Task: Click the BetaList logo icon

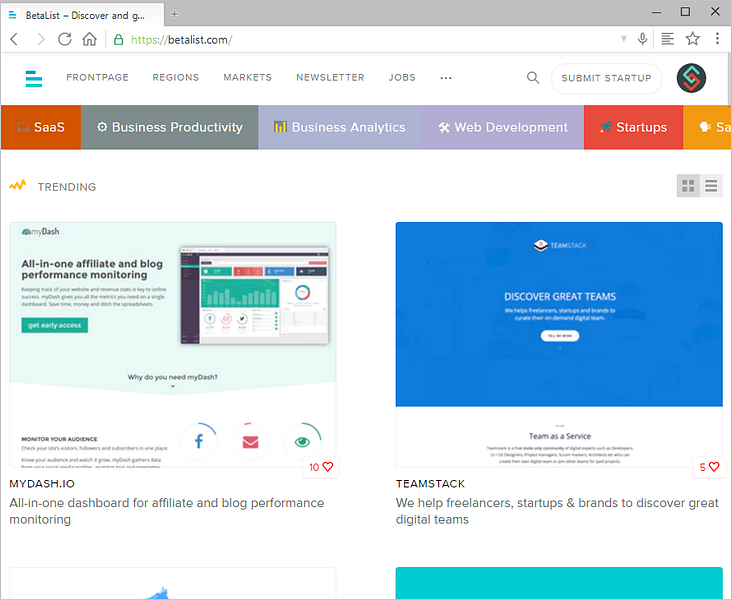Action: pos(34,78)
